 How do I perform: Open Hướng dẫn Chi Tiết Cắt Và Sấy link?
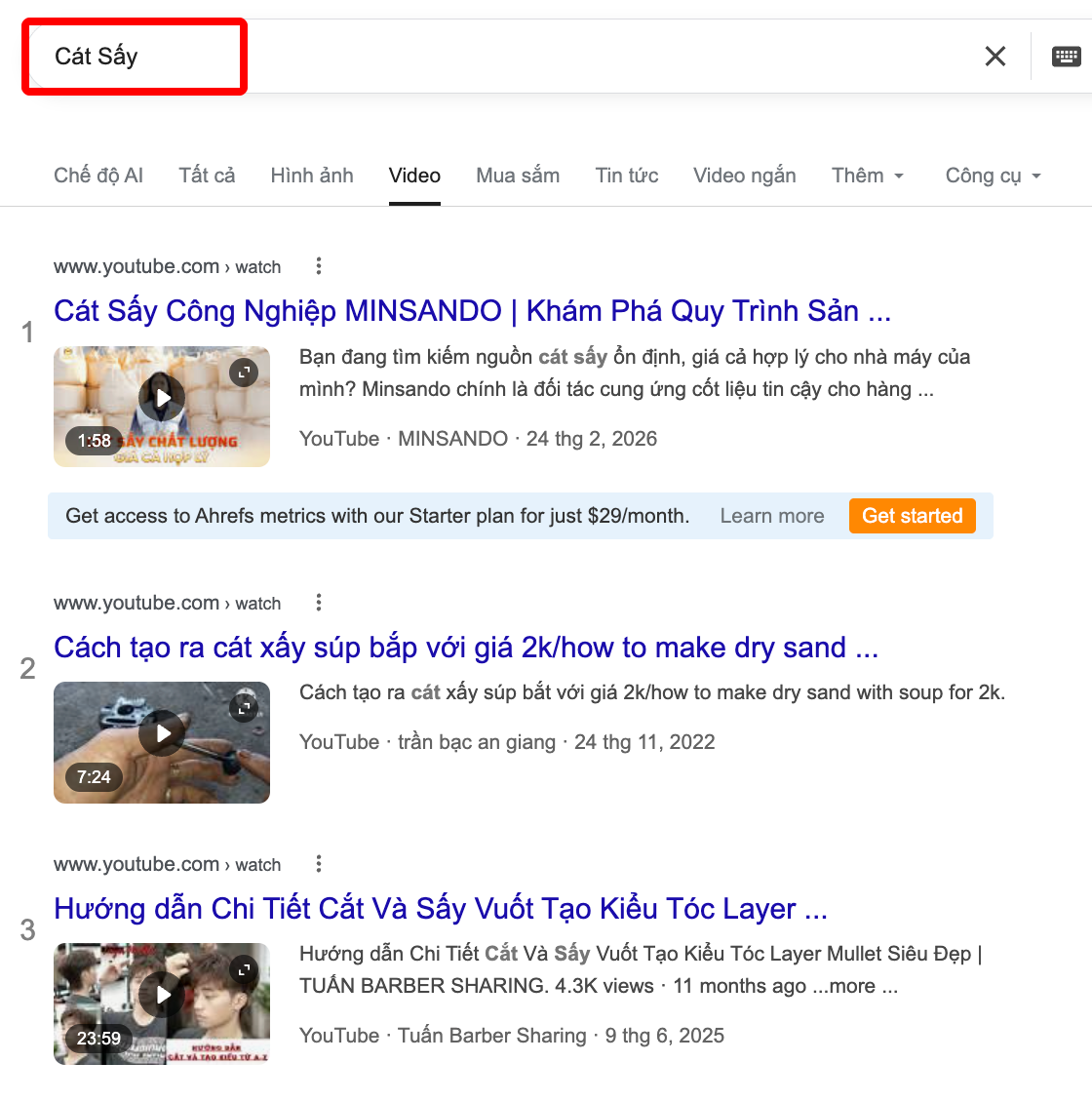pos(441,909)
